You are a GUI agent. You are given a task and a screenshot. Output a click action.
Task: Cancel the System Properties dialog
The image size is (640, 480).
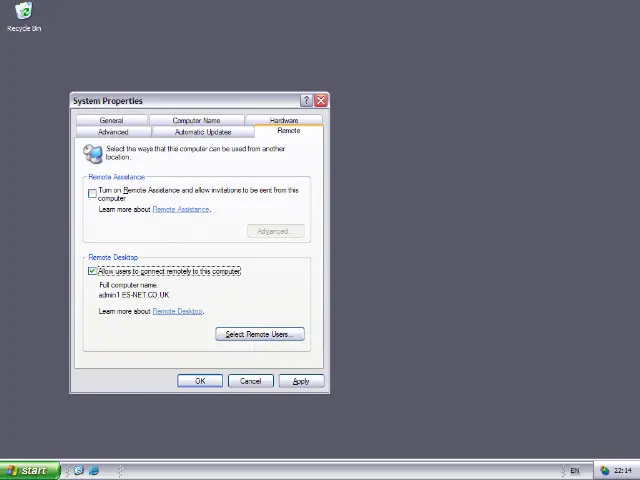tap(251, 381)
